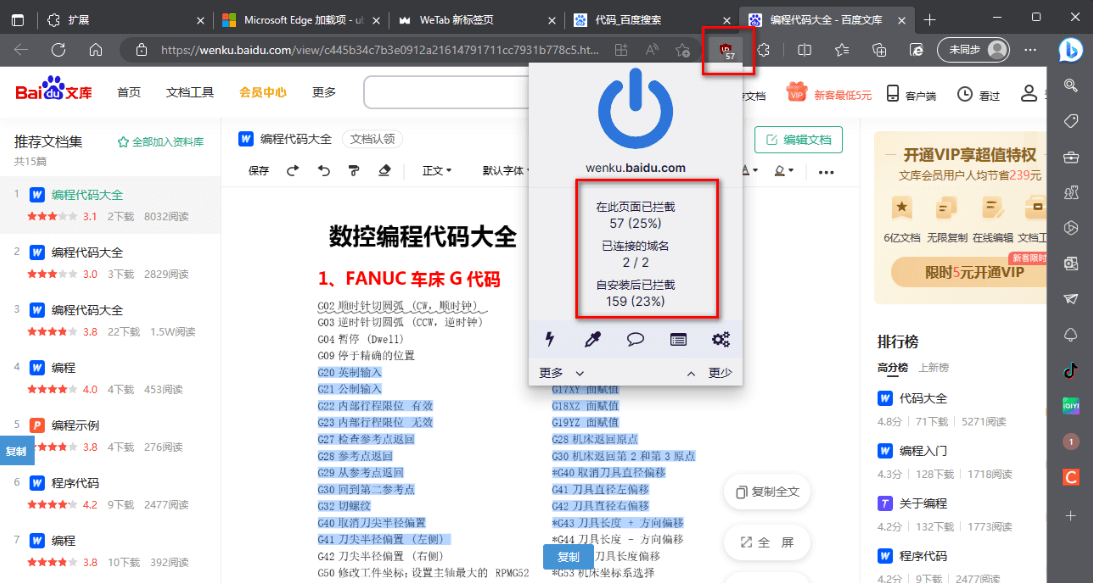
Task: Open Edge collections icon
Action: click(879, 50)
